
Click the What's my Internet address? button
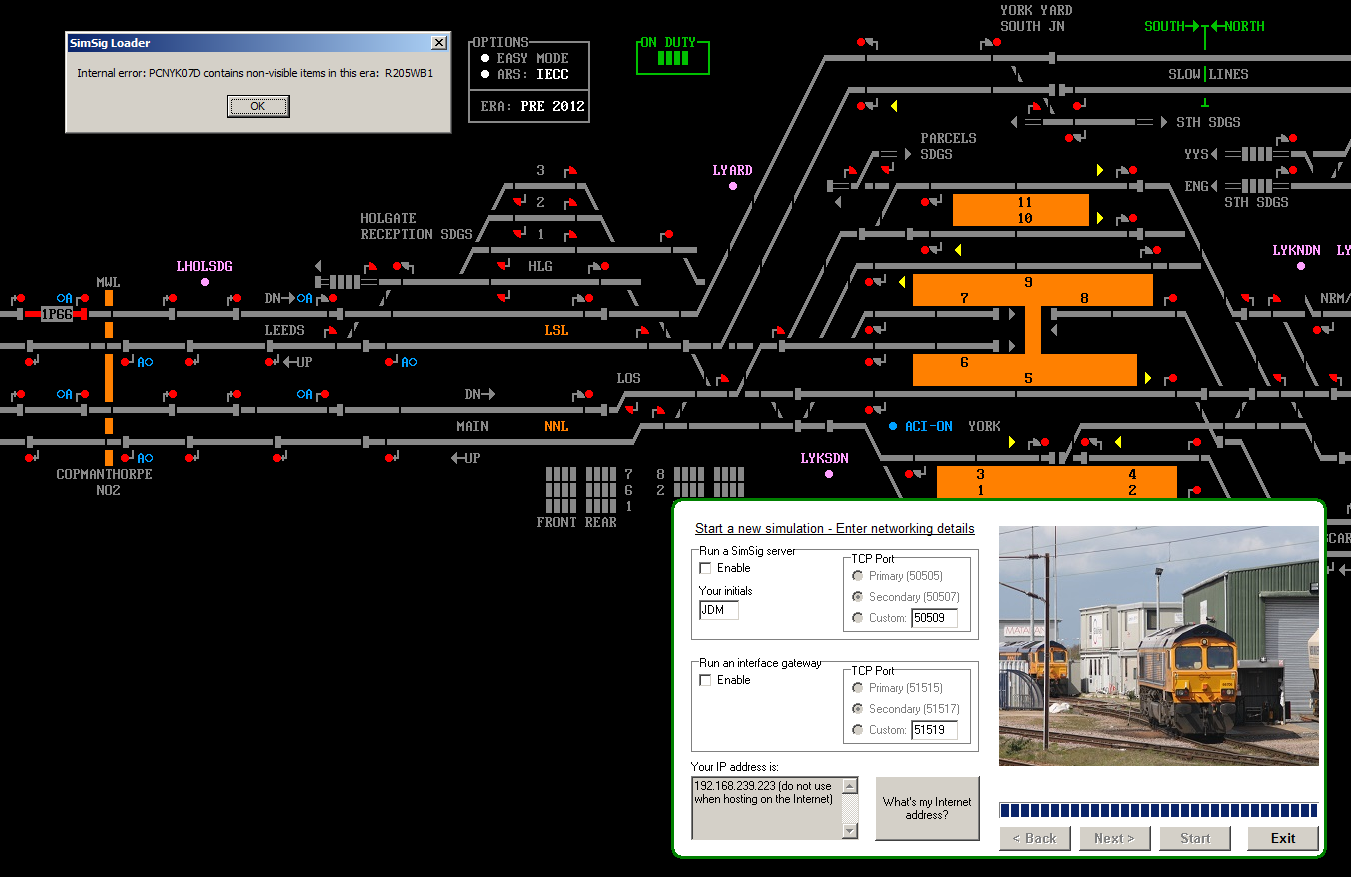[x=927, y=808]
